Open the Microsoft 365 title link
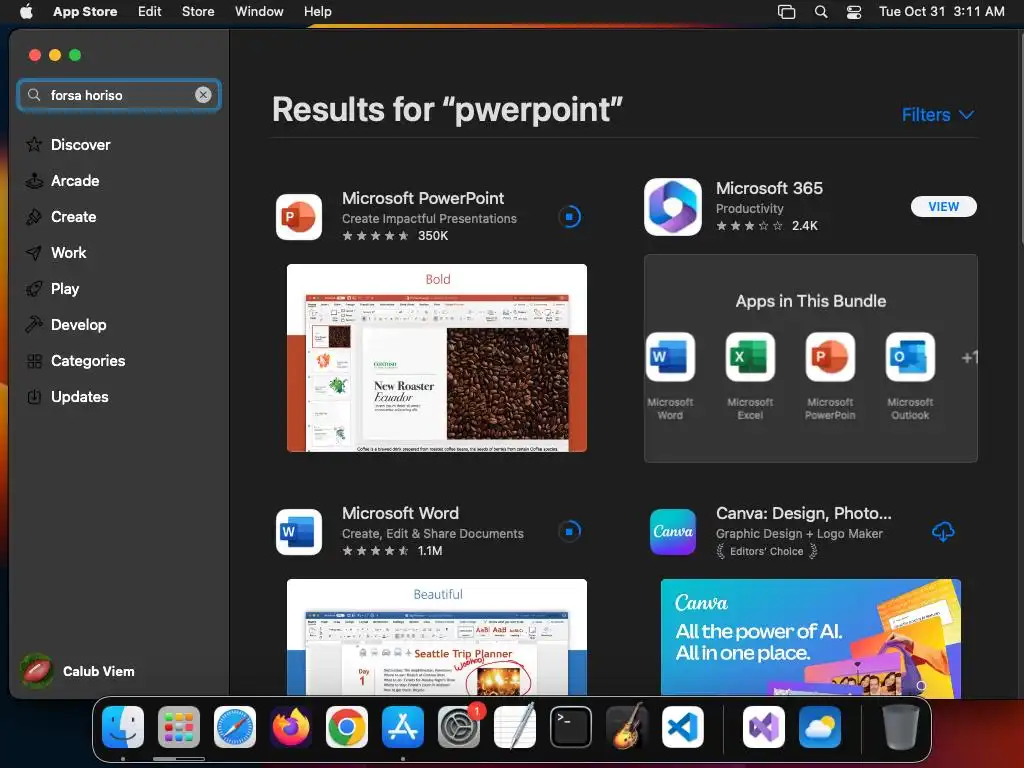1024x768 pixels. click(769, 188)
